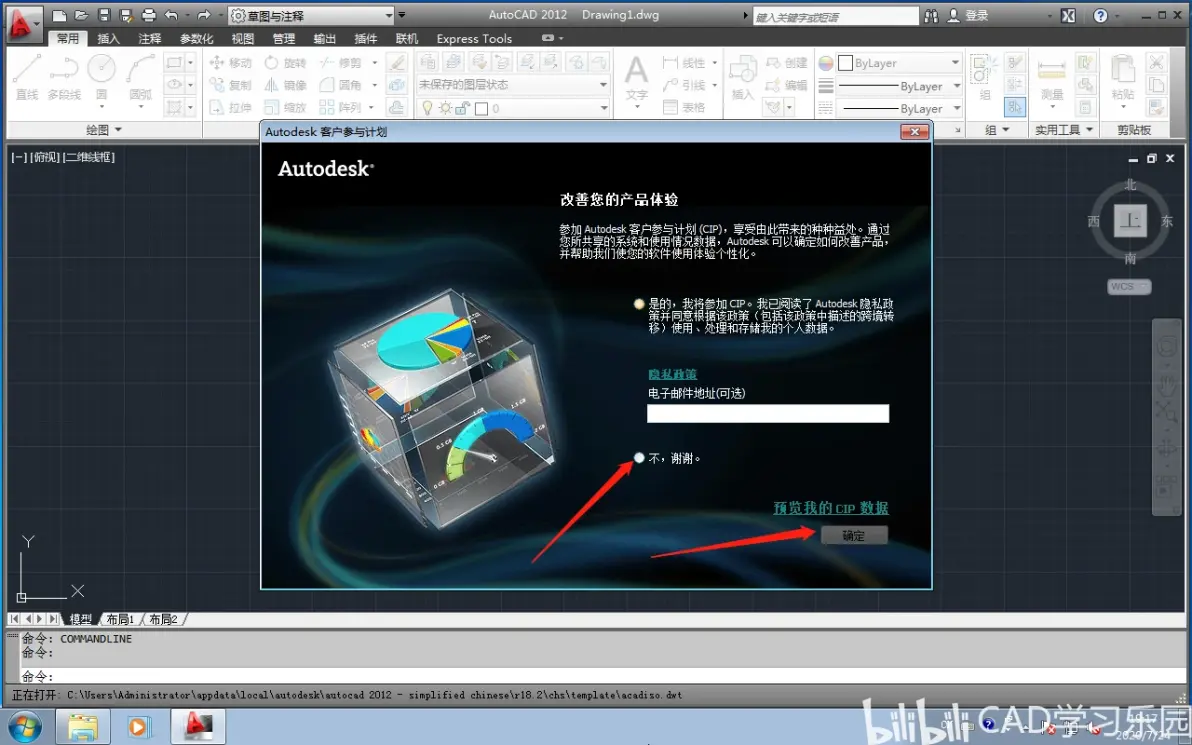The height and width of the screenshot is (745, 1192).
Task: Click the scissors cut icon in 剪贴板 panel
Action: [x=1156, y=63]
